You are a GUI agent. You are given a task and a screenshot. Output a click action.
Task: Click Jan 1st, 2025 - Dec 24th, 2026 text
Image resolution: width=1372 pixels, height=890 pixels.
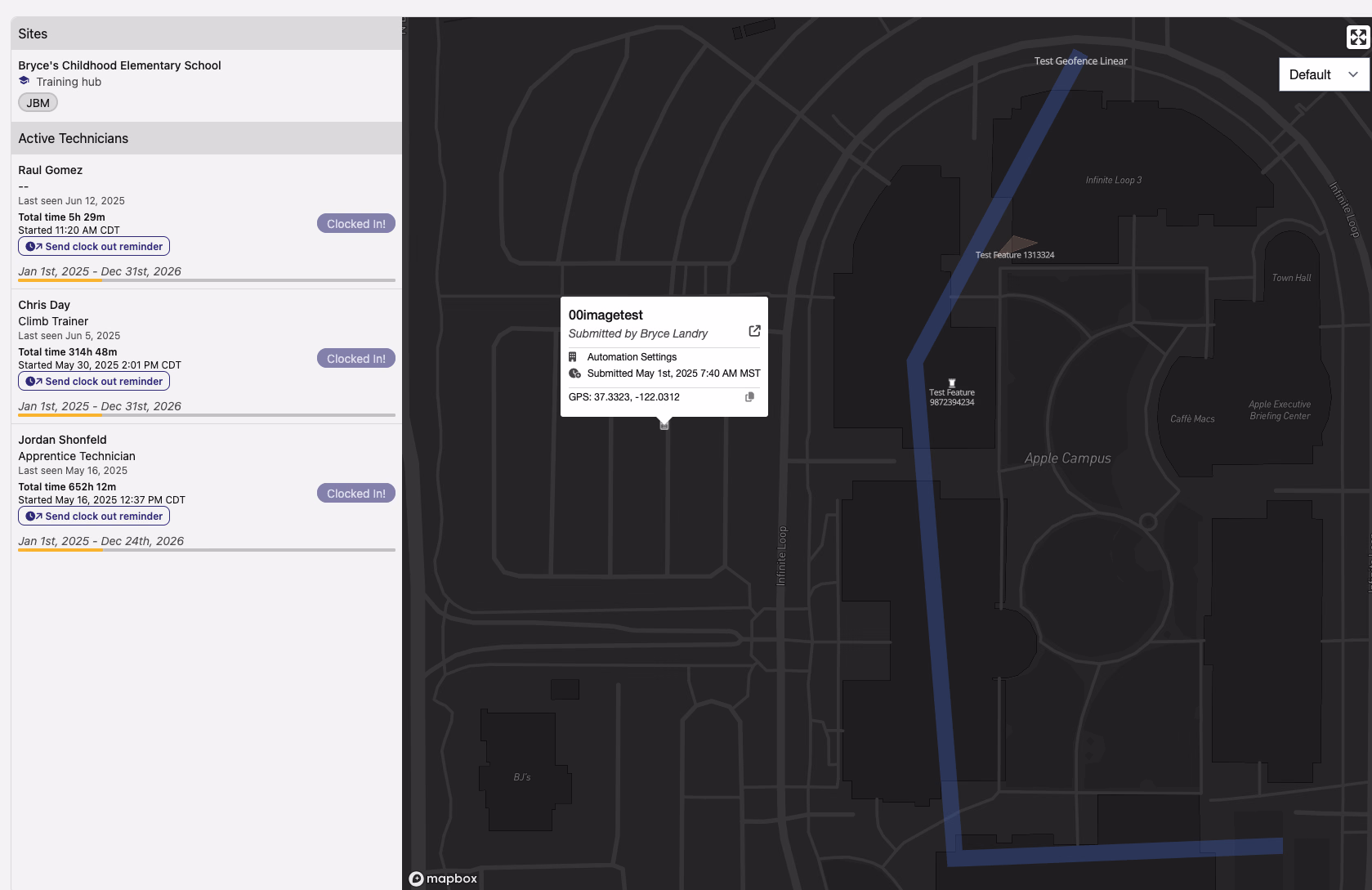pyautogui.click(x=101, y=541)
